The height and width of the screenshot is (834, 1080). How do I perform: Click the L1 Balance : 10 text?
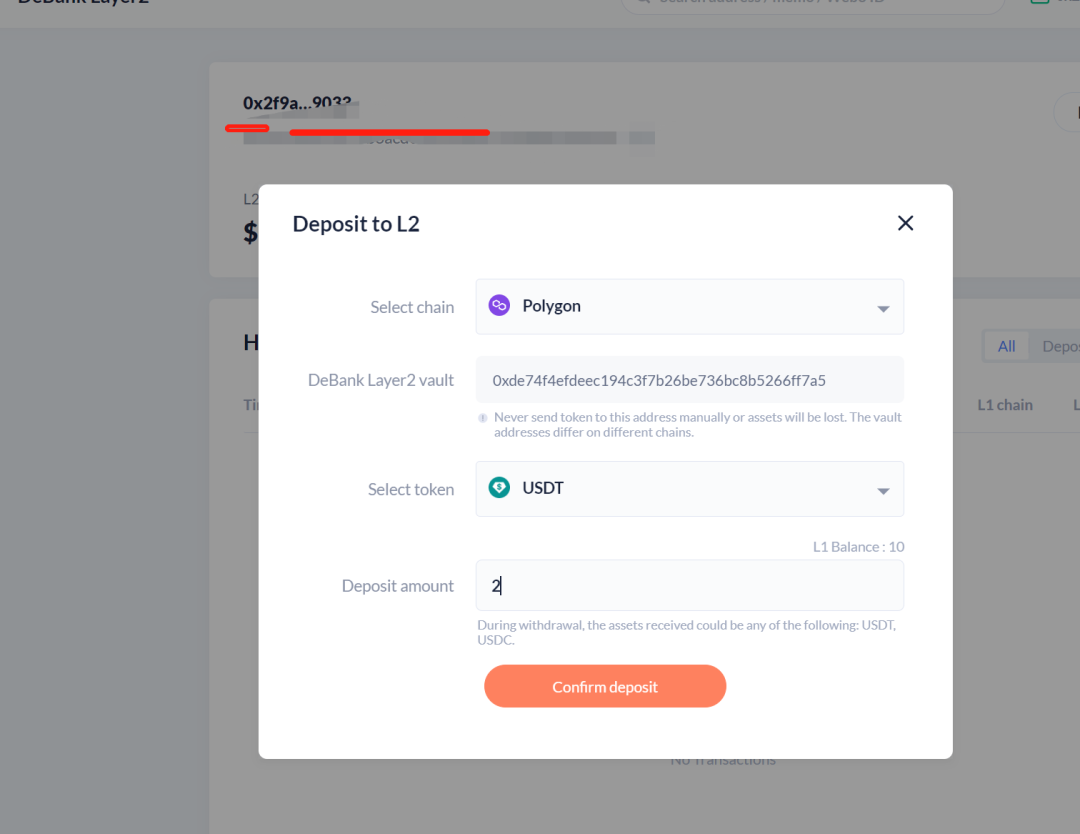click(858, 547)
